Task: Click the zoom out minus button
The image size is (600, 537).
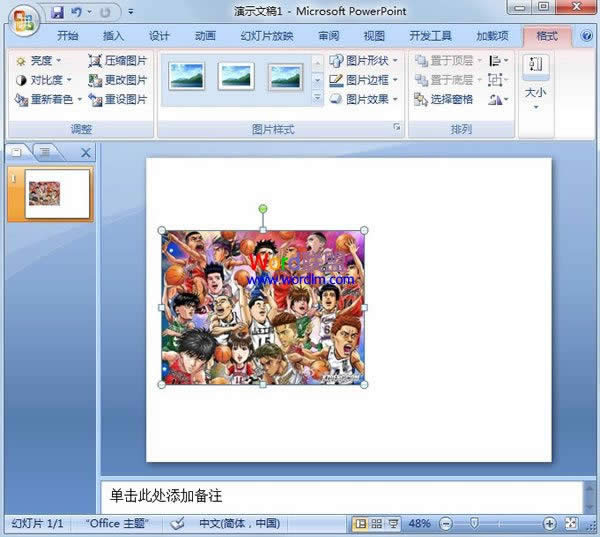Action: tap(446, 524)
